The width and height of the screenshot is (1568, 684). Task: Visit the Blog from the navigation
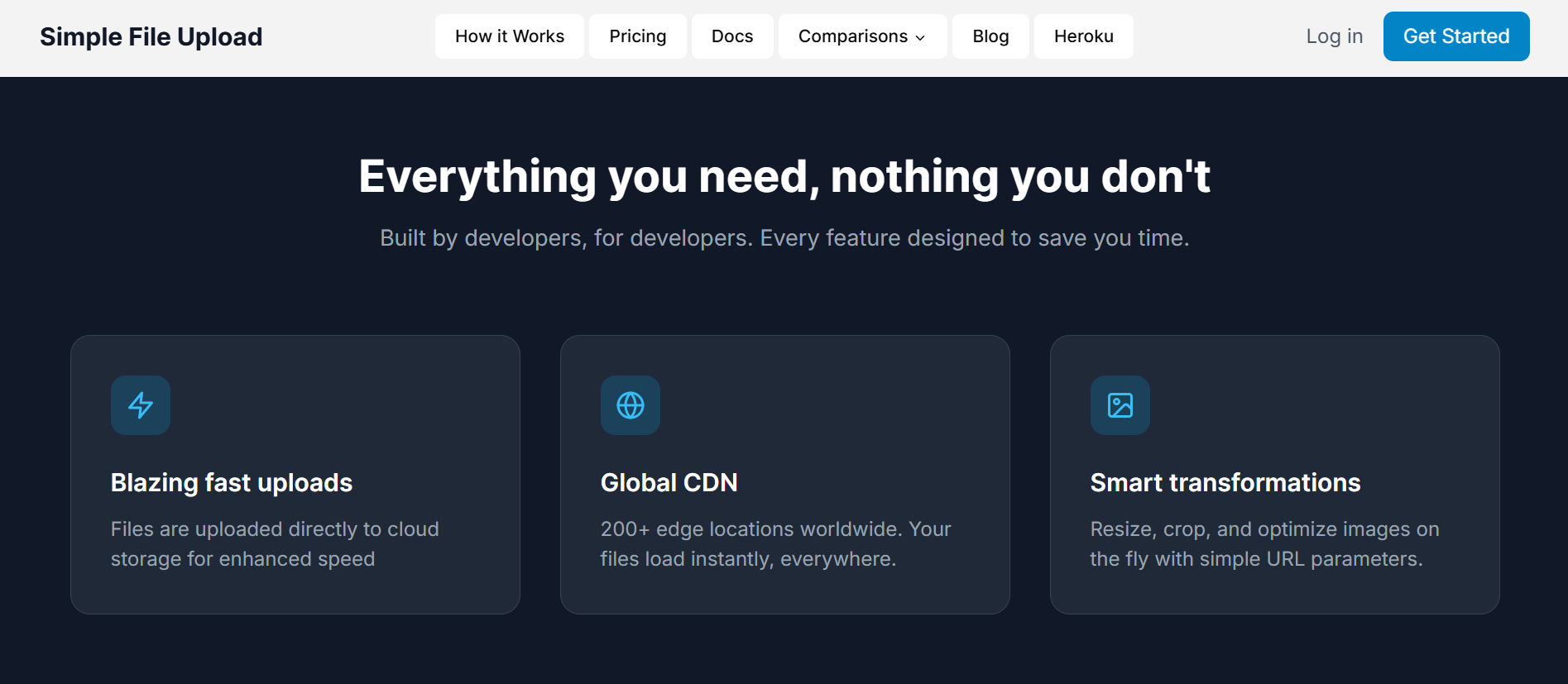[990, 36]
